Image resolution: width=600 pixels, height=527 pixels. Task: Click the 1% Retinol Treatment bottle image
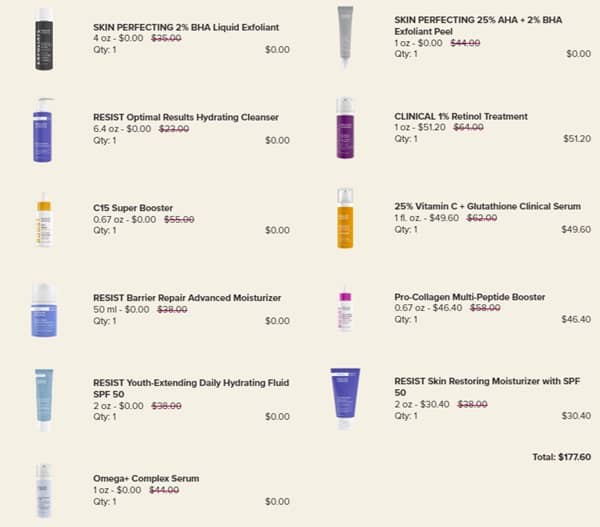[345, 129]
